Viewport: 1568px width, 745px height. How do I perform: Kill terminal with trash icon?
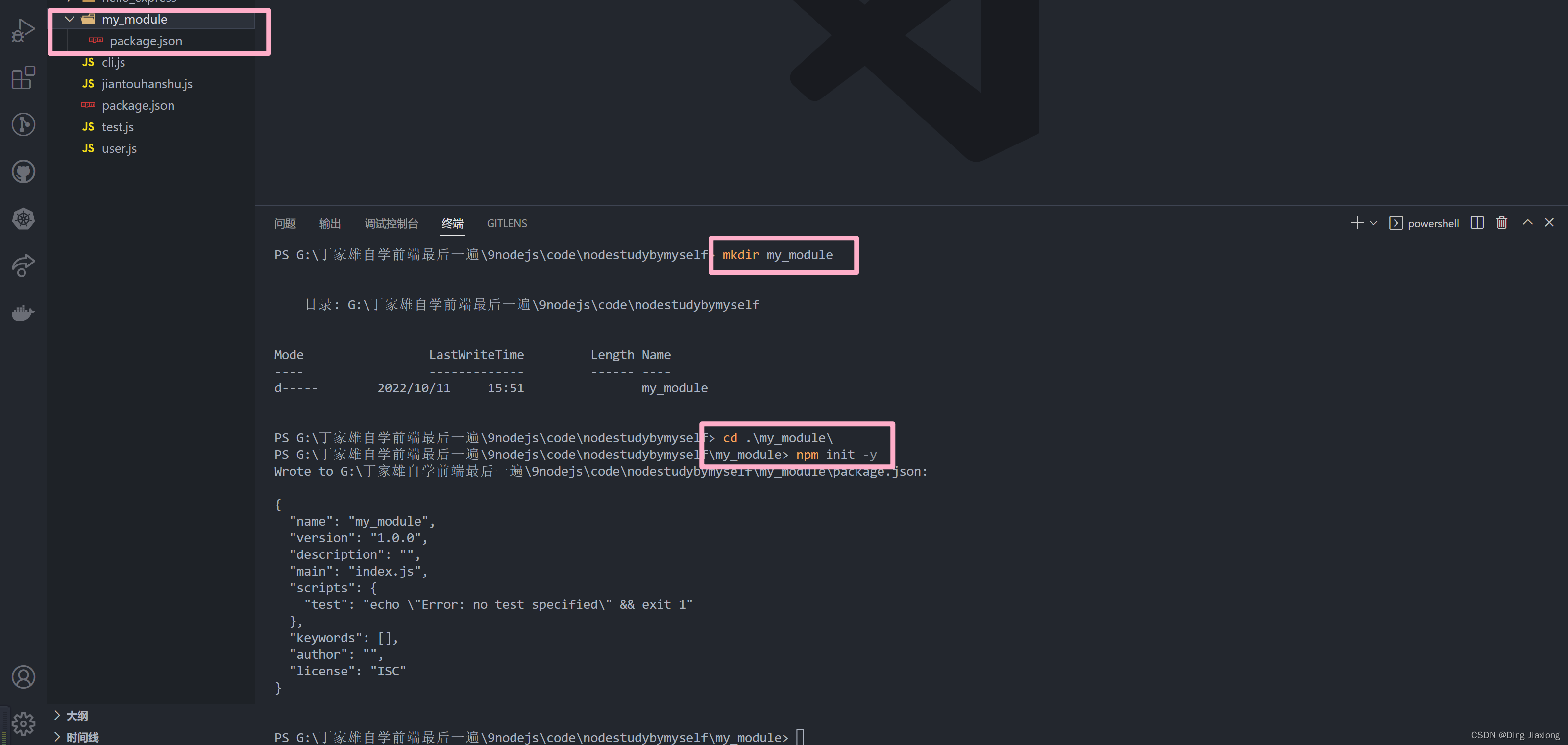click(1502, 223)
